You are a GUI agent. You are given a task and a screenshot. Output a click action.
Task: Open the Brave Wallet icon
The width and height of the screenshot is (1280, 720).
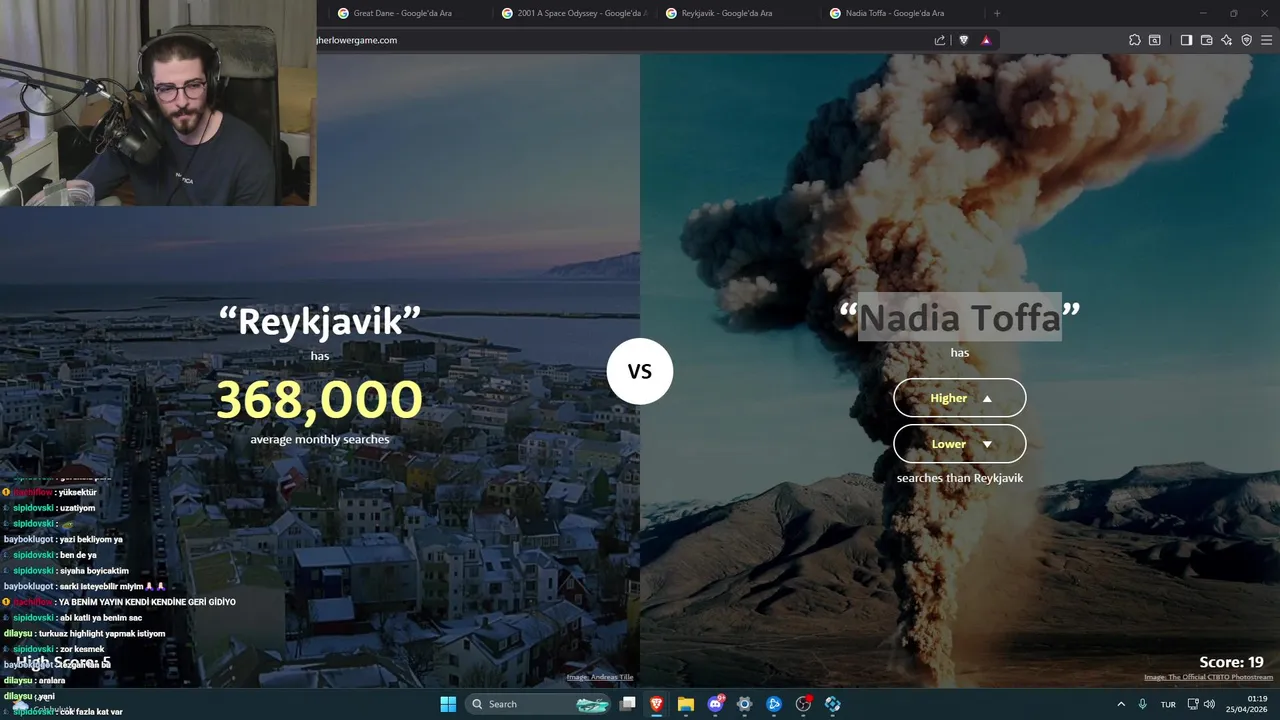click(x=1207, y=40)
